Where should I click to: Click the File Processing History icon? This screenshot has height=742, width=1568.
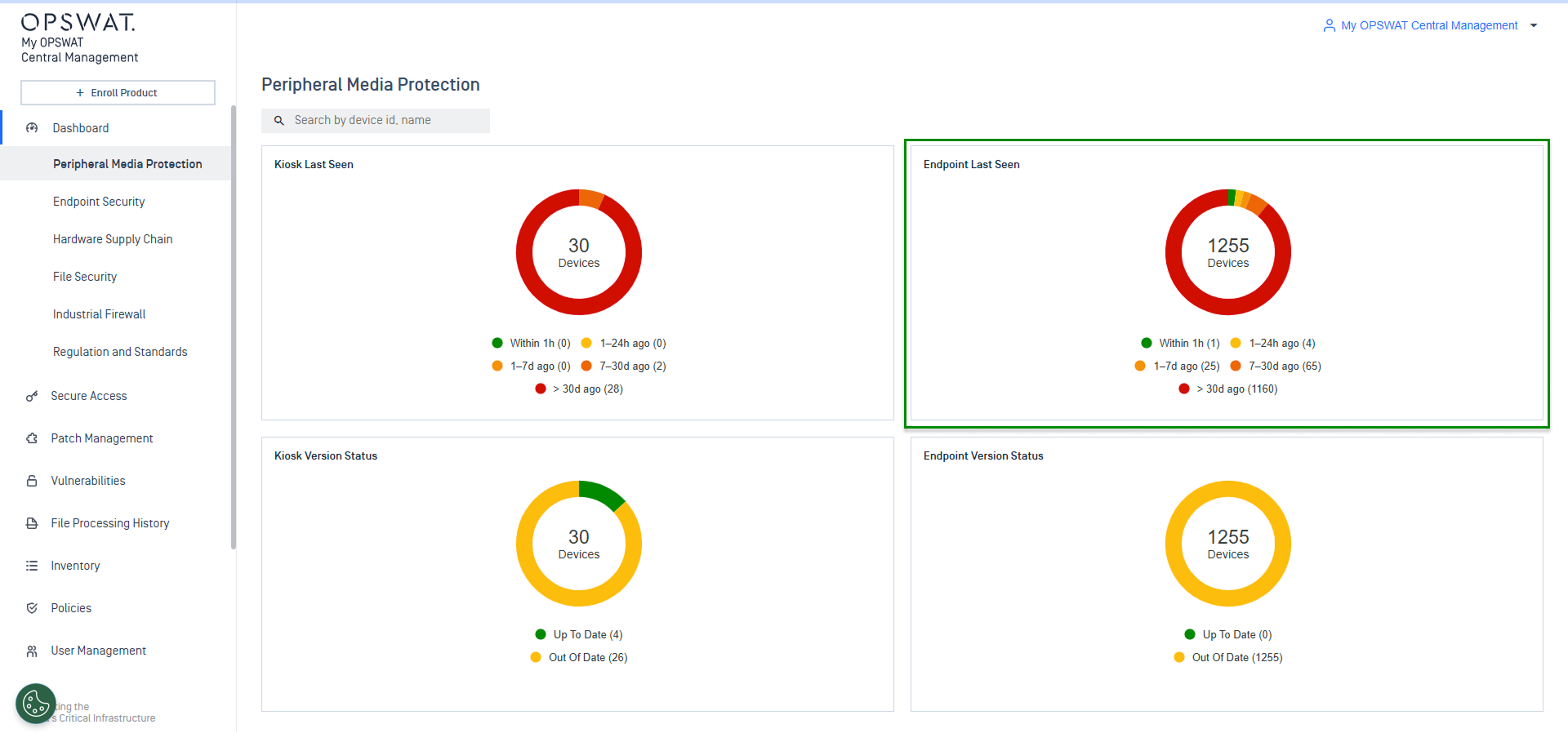click(x=32, y=523)
